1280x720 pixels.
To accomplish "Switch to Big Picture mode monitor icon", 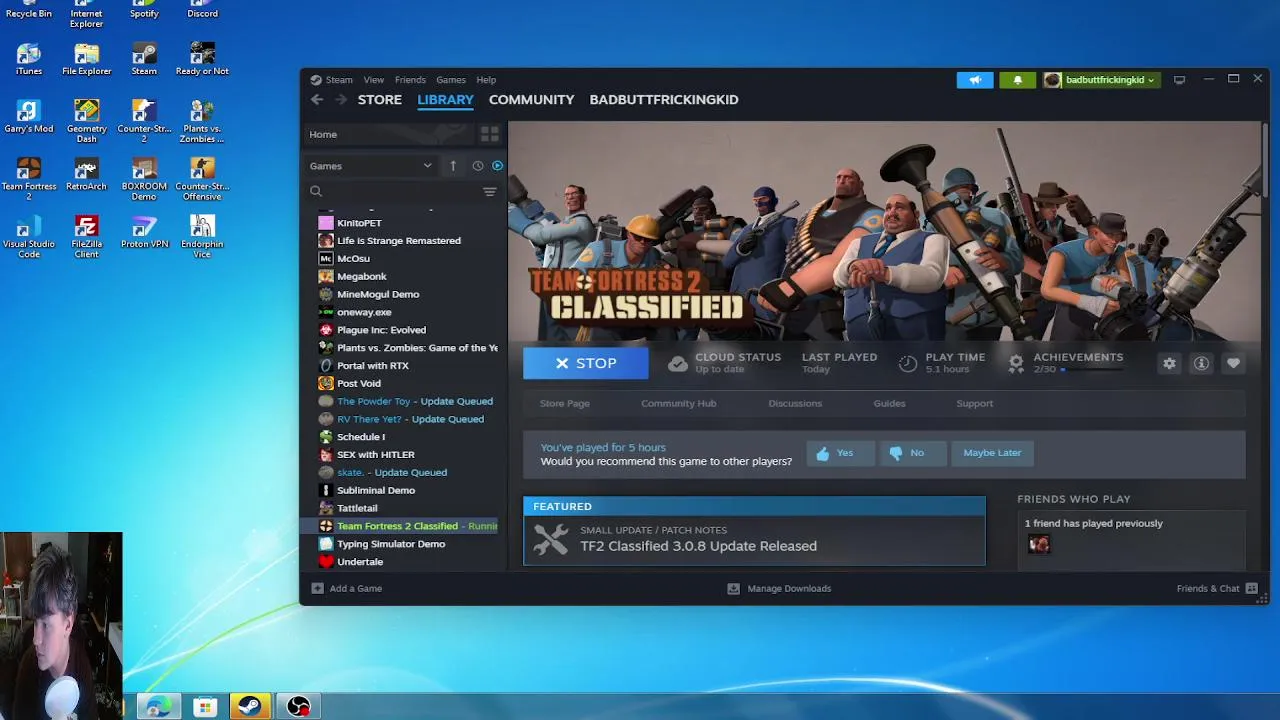I will tap(1179, 80).
